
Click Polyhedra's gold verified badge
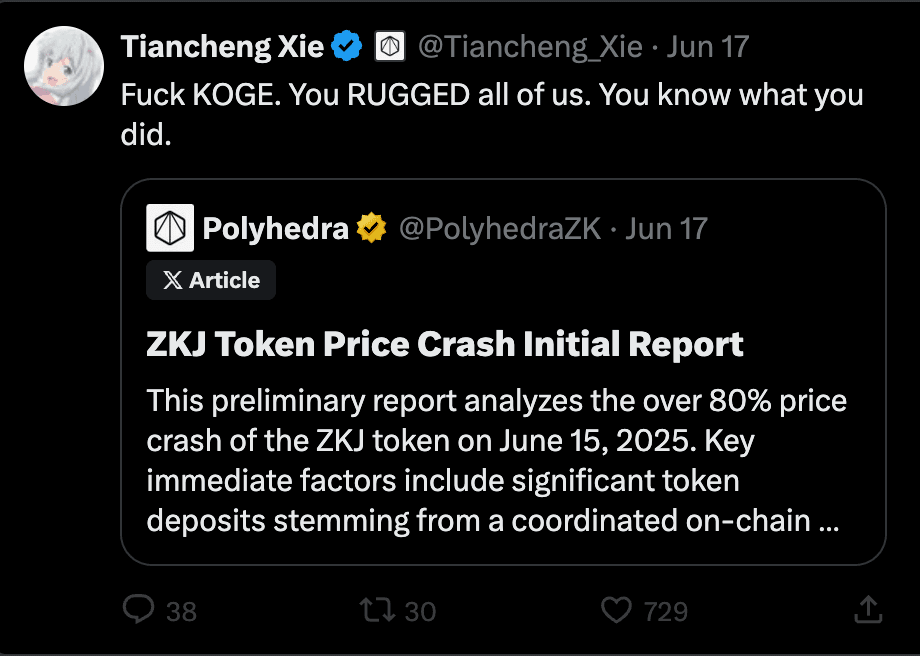pyautogui.click(x=371, y=228)
